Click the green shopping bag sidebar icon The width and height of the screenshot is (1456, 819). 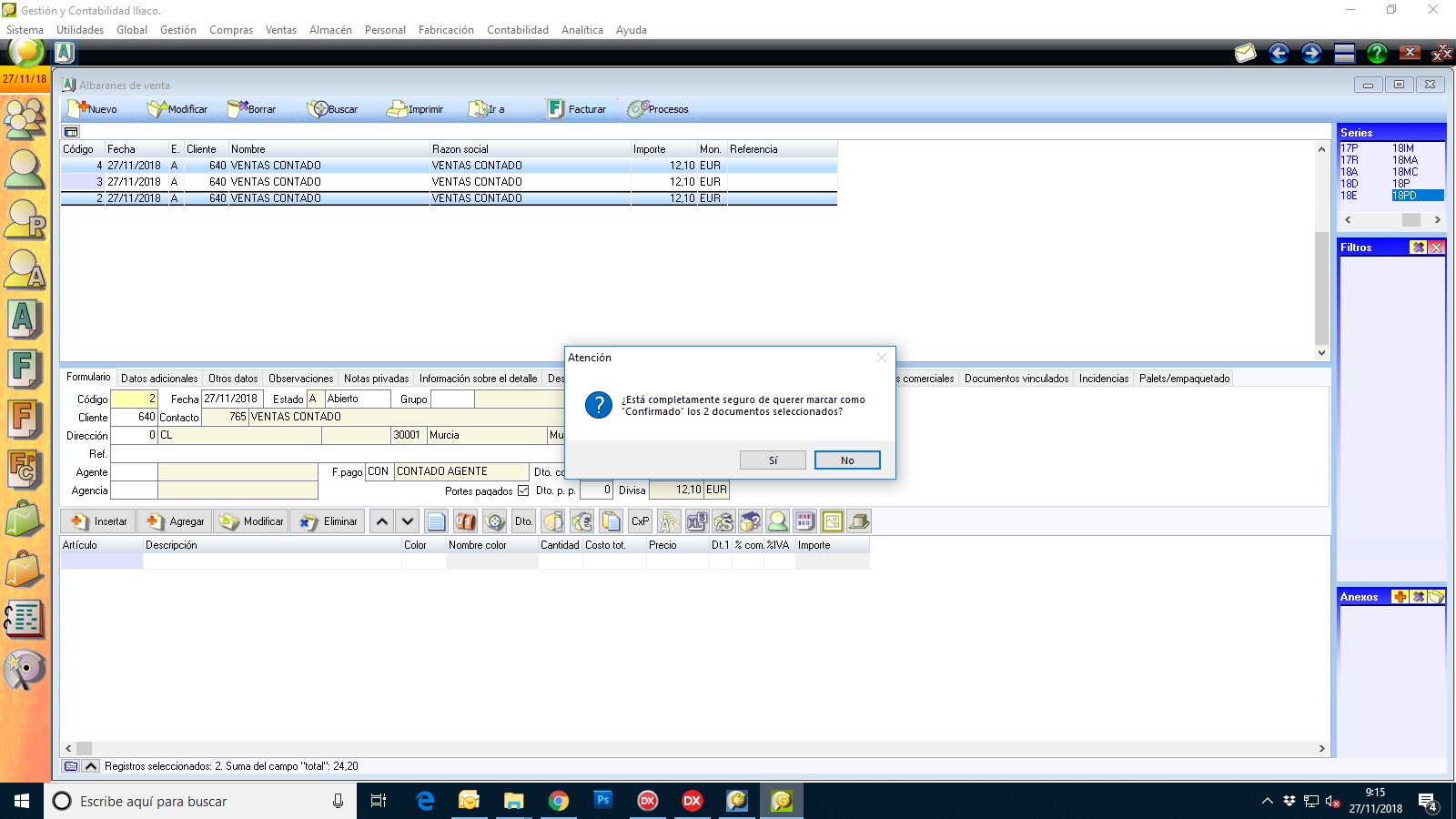pos(25,520)
